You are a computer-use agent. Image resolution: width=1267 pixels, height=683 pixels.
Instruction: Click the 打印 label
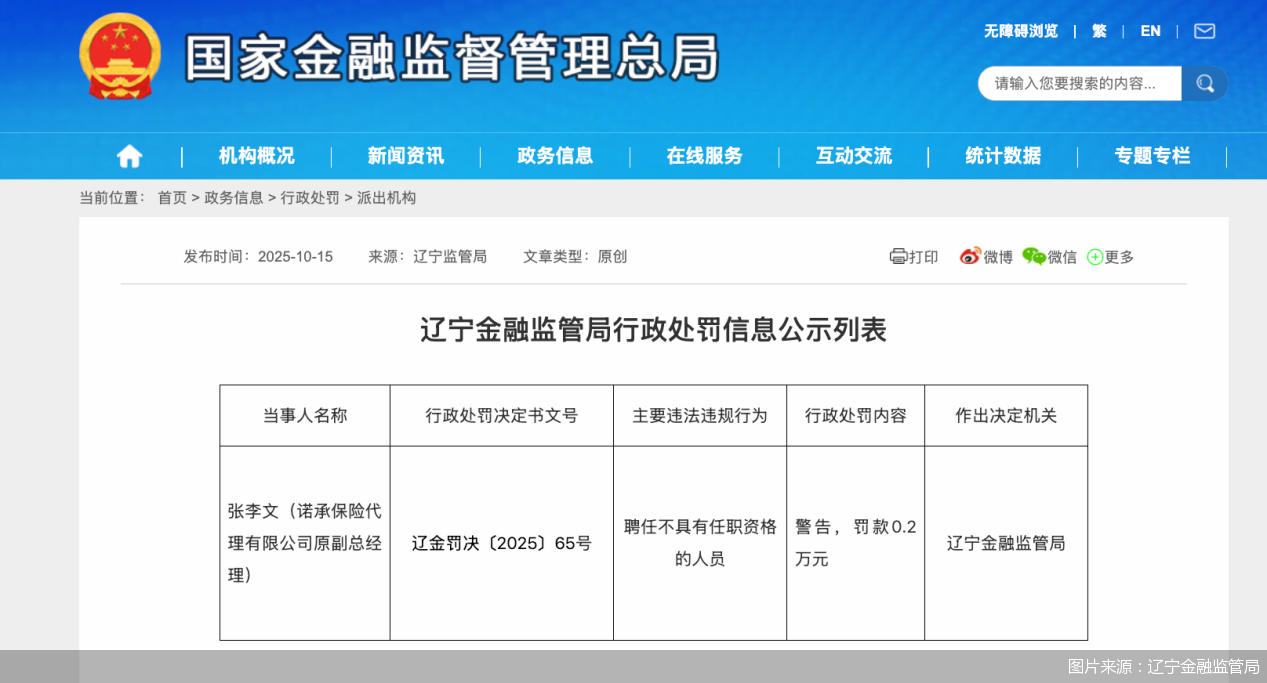pyautogui.click(x=923, y=257)
